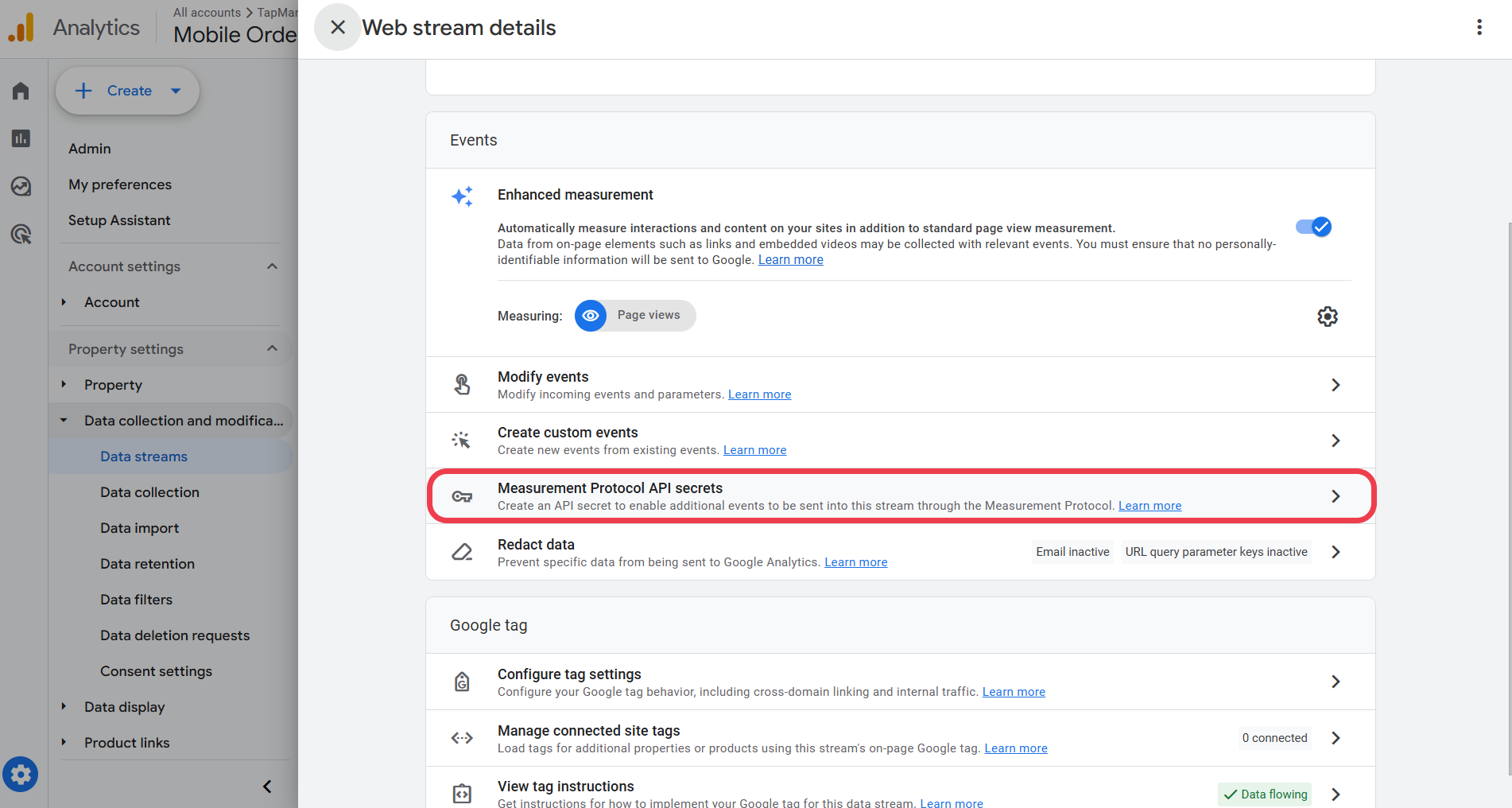Close the Web stream details panel

point(338,27)
